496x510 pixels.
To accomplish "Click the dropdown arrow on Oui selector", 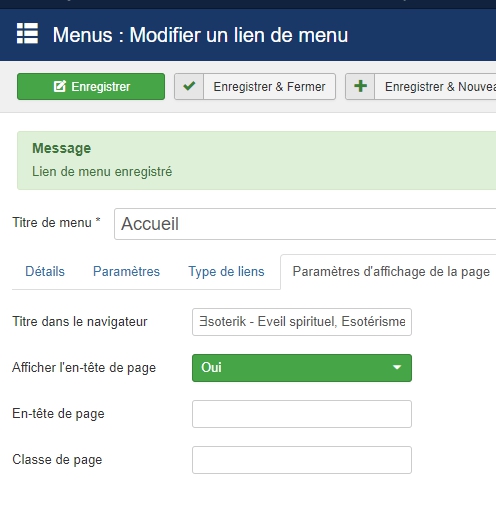I will [397, 368].
